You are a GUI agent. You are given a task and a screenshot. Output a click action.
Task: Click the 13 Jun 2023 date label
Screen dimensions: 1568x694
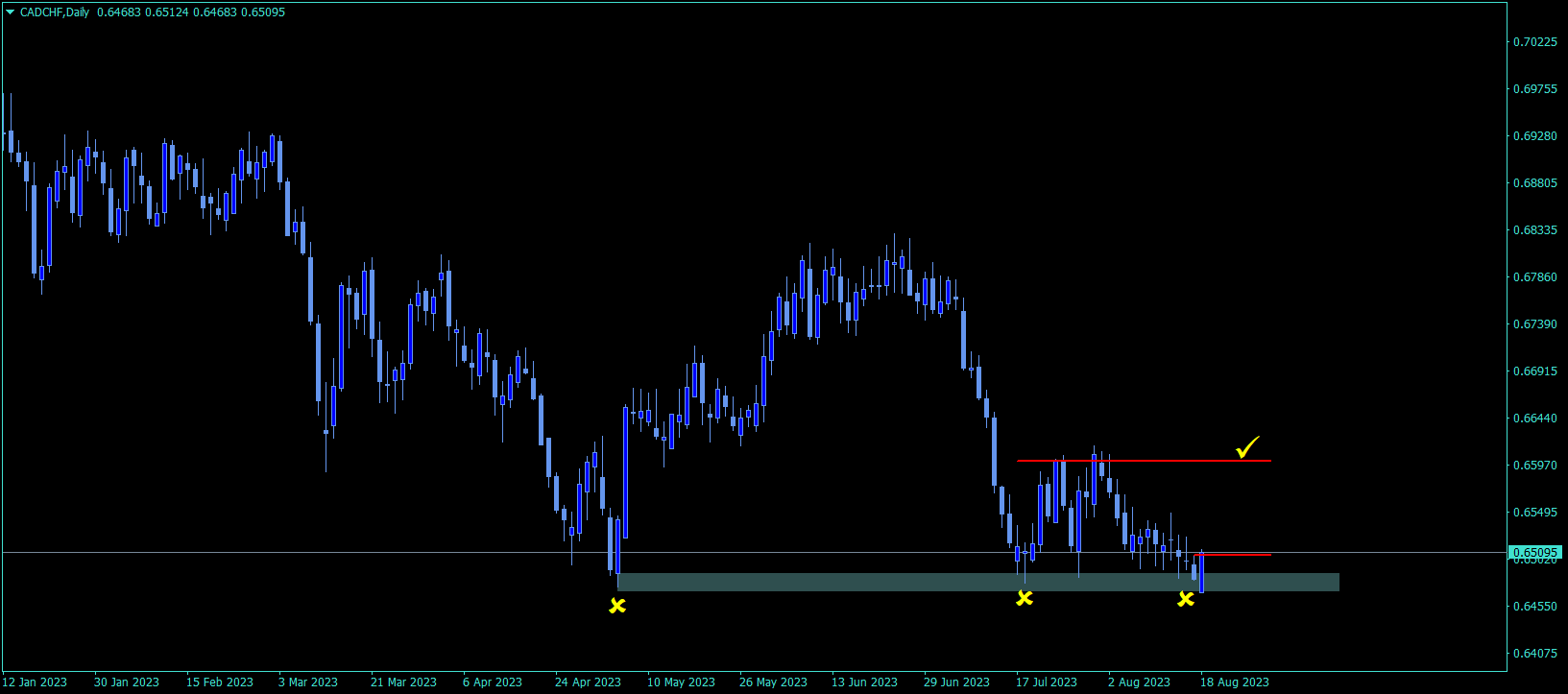864,682
